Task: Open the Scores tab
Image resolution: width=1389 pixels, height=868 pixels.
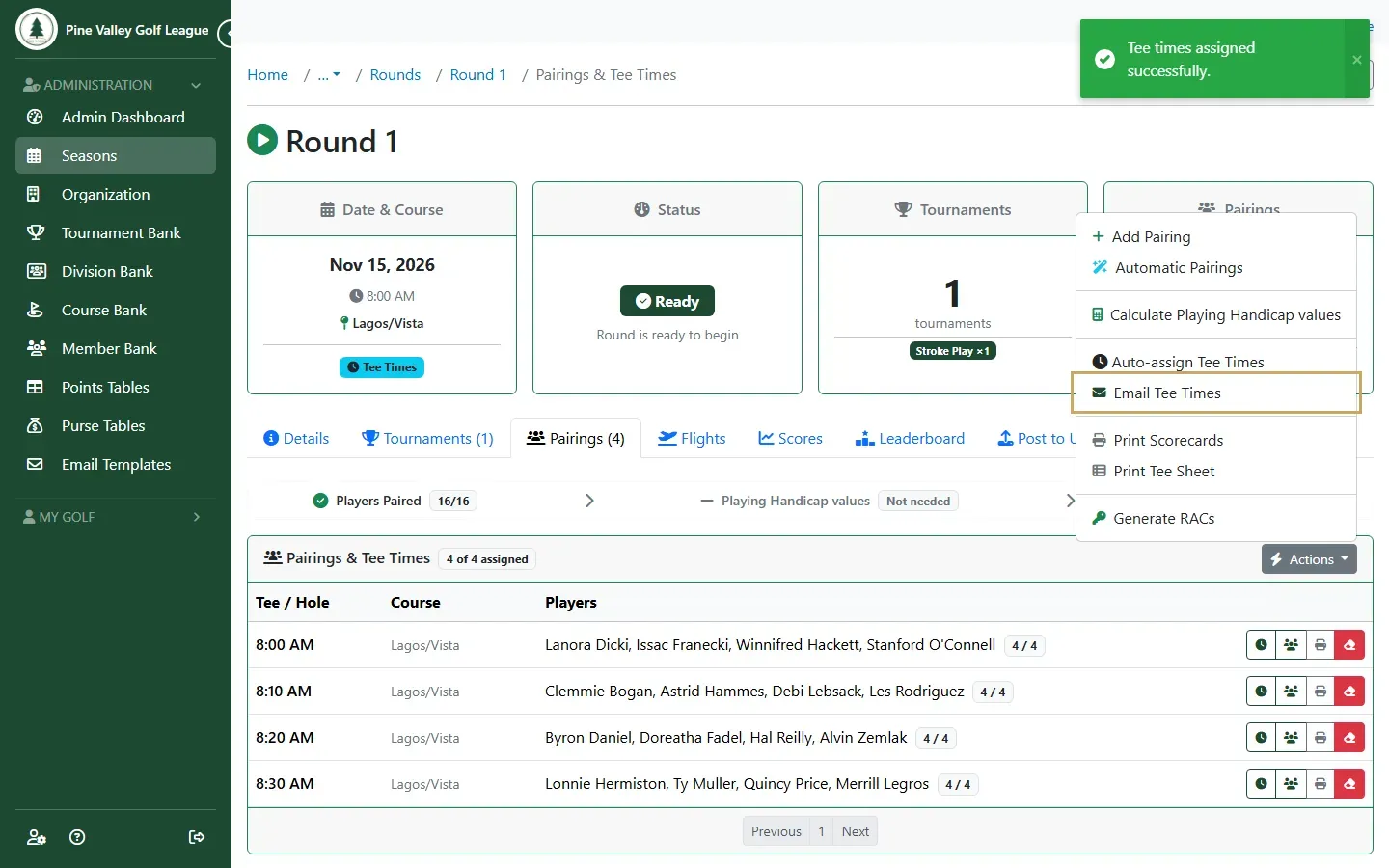Action: pos(790,439)
